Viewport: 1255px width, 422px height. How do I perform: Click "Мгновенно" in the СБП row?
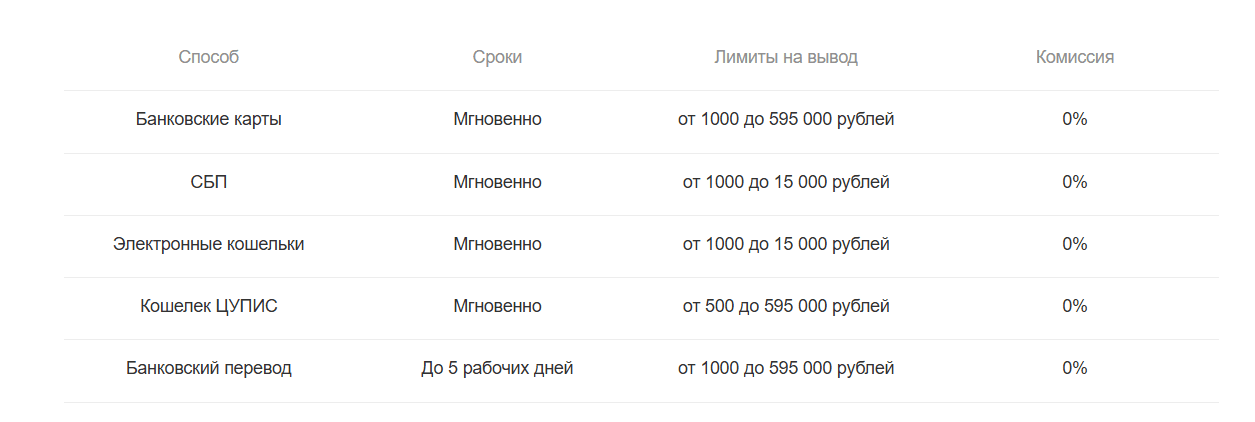pos(497,182)
